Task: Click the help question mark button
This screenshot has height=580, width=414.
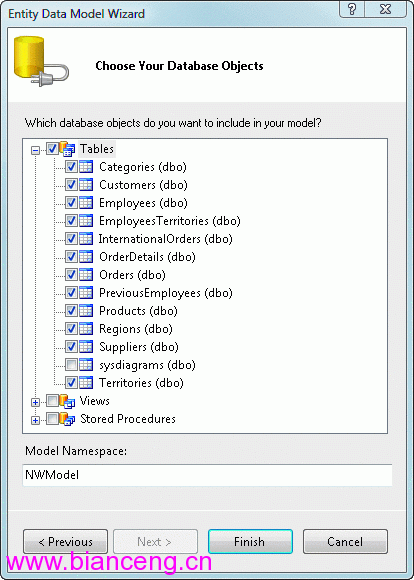Action: click(x=352, y=9)
